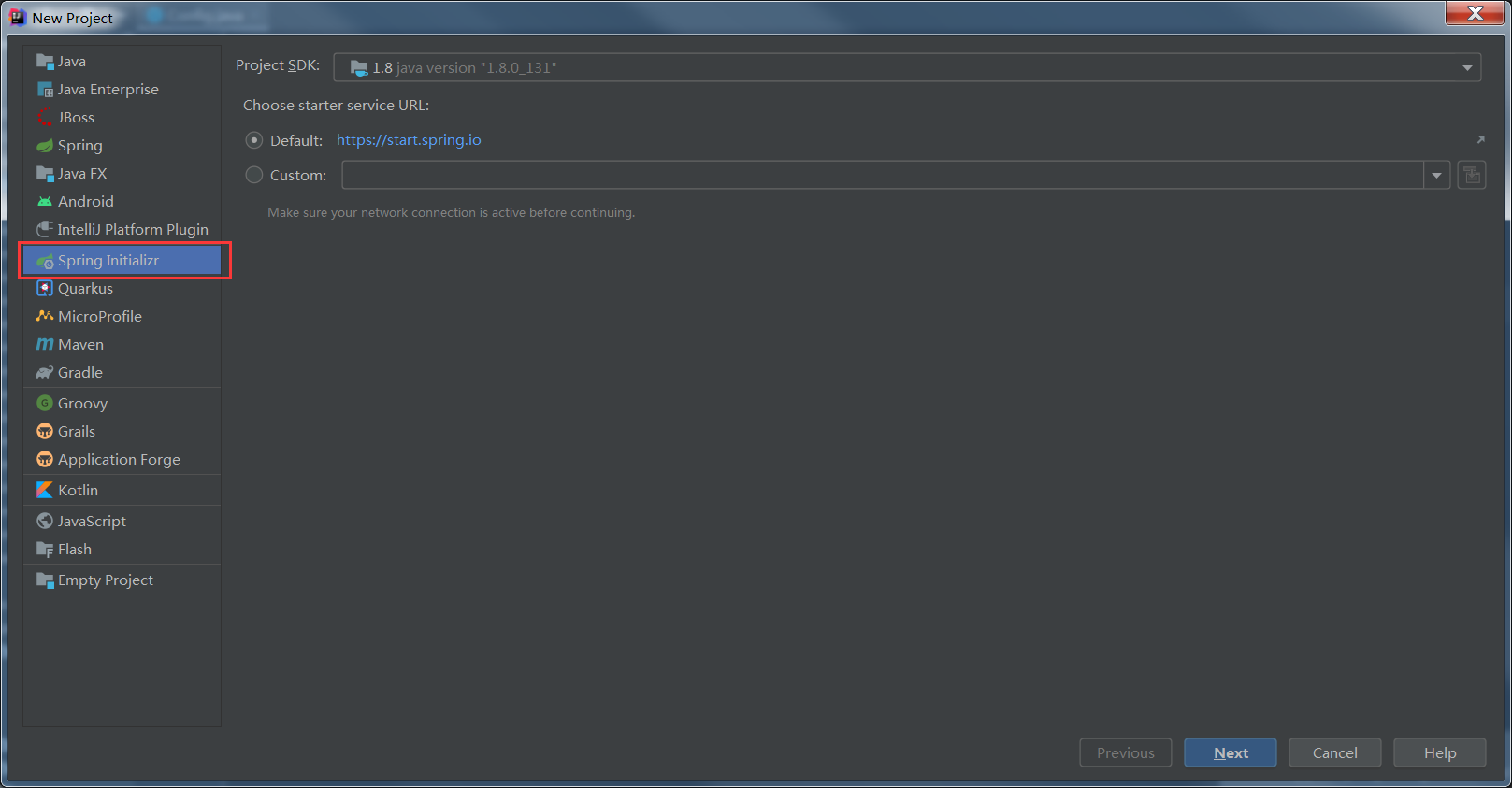The height and width of the screenshot is (788, 1512).
Task: Select the 'Gradle' list entry
Action: tap(122, 373)
